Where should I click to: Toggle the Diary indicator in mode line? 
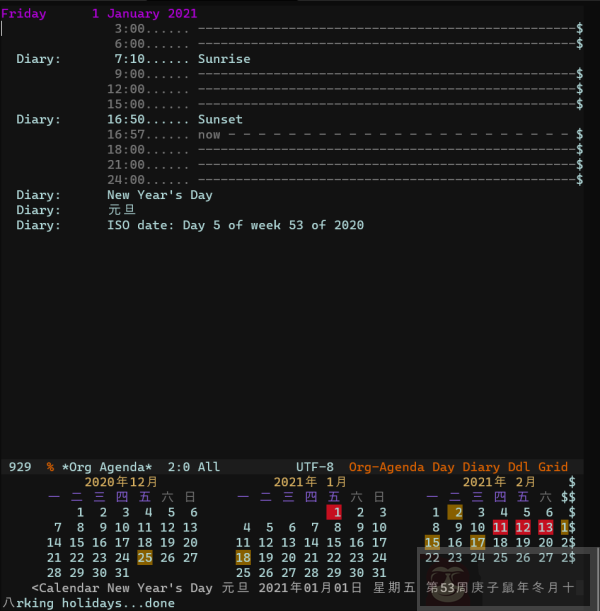(481, 467)
